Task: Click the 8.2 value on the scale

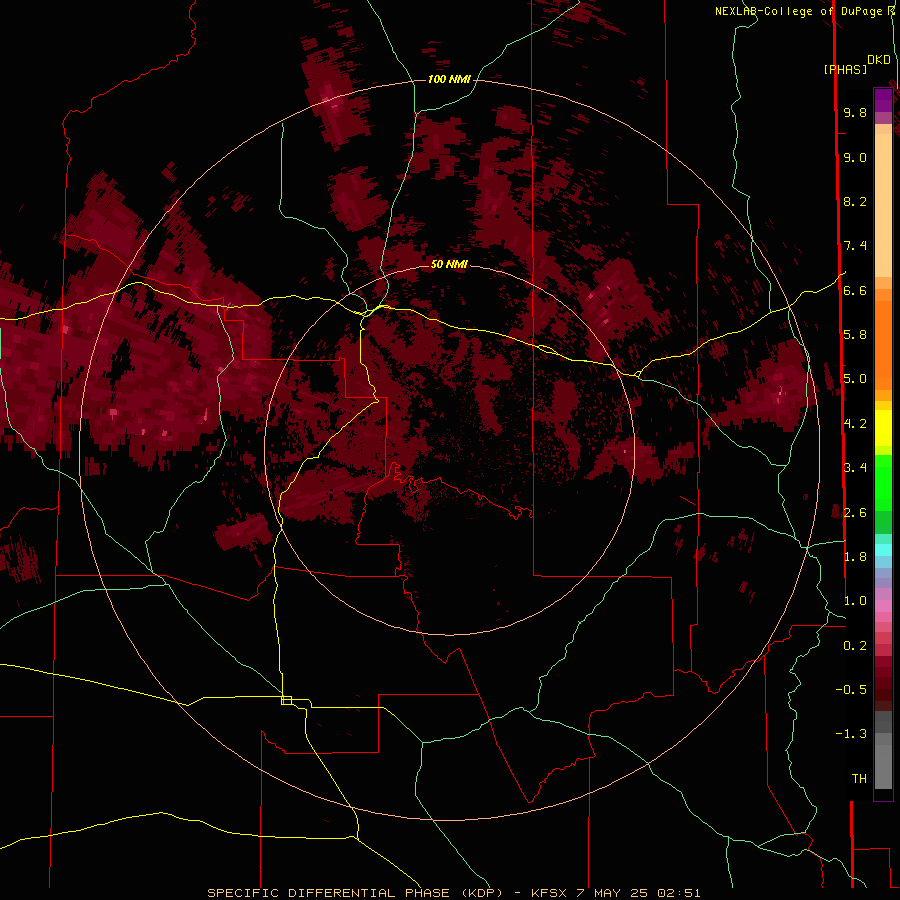Action: coord(855,201)
